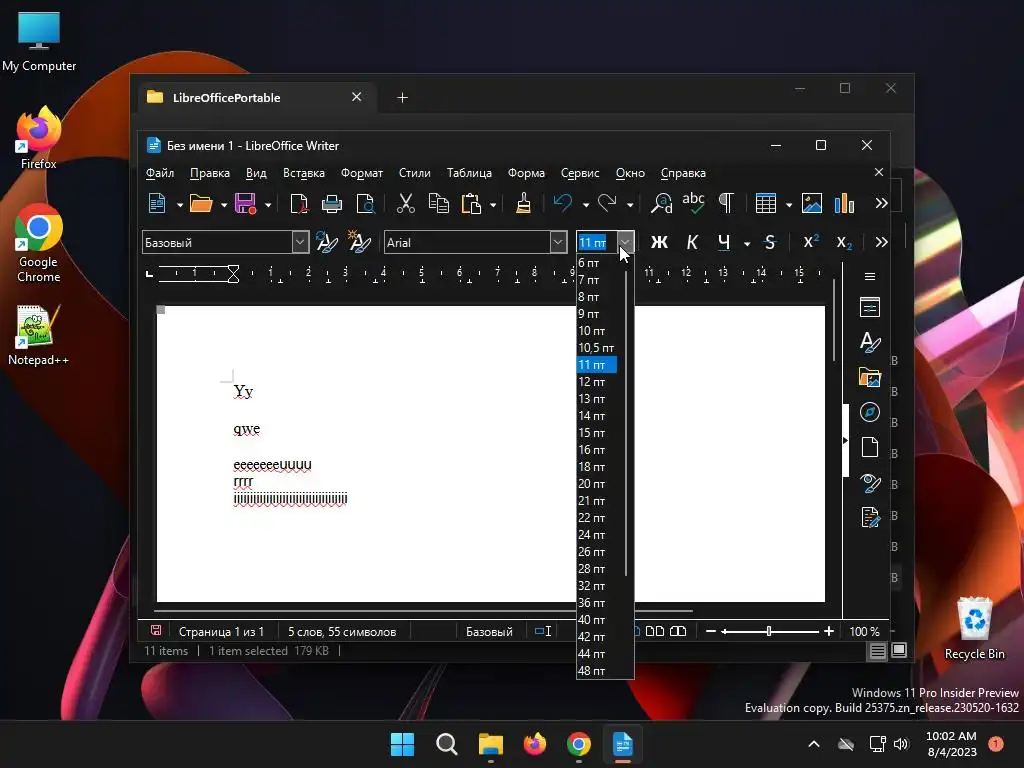This screenshot has height=768, width=1024.
Task: Open the sidebar Styles panel
Action: (x=870, y=342)
